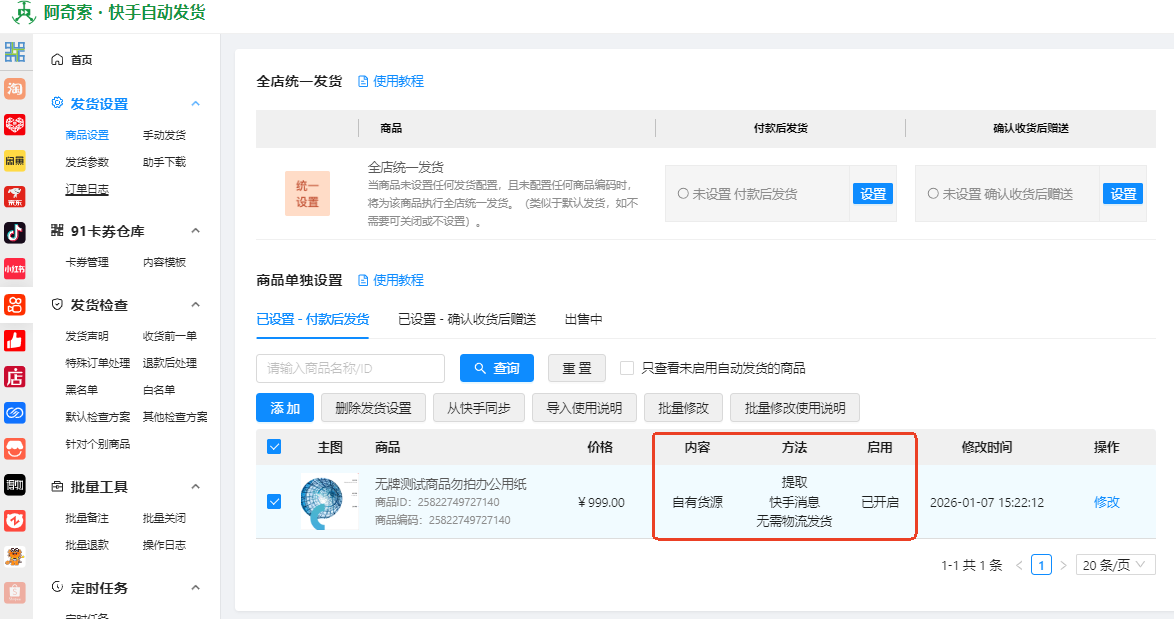Switch to 已设置 - 确认收货后赠送 tab
This screenshot has height=619, width=1174.
(x=467, y=319)
